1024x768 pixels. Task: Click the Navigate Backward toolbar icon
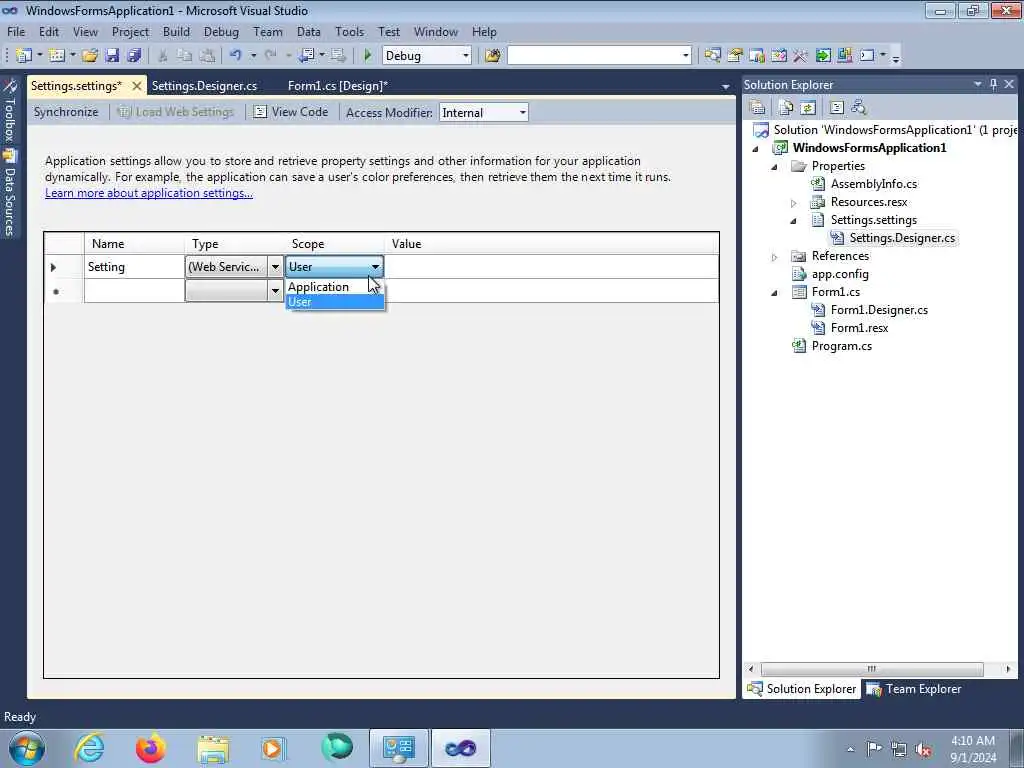click(x=306, y=56)
